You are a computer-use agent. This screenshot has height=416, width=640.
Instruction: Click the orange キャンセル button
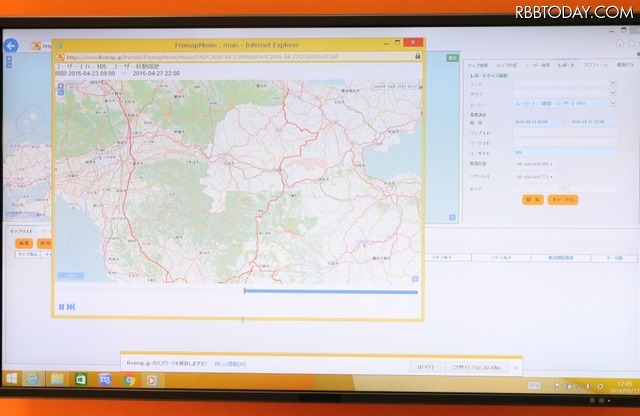click(563, 199)
